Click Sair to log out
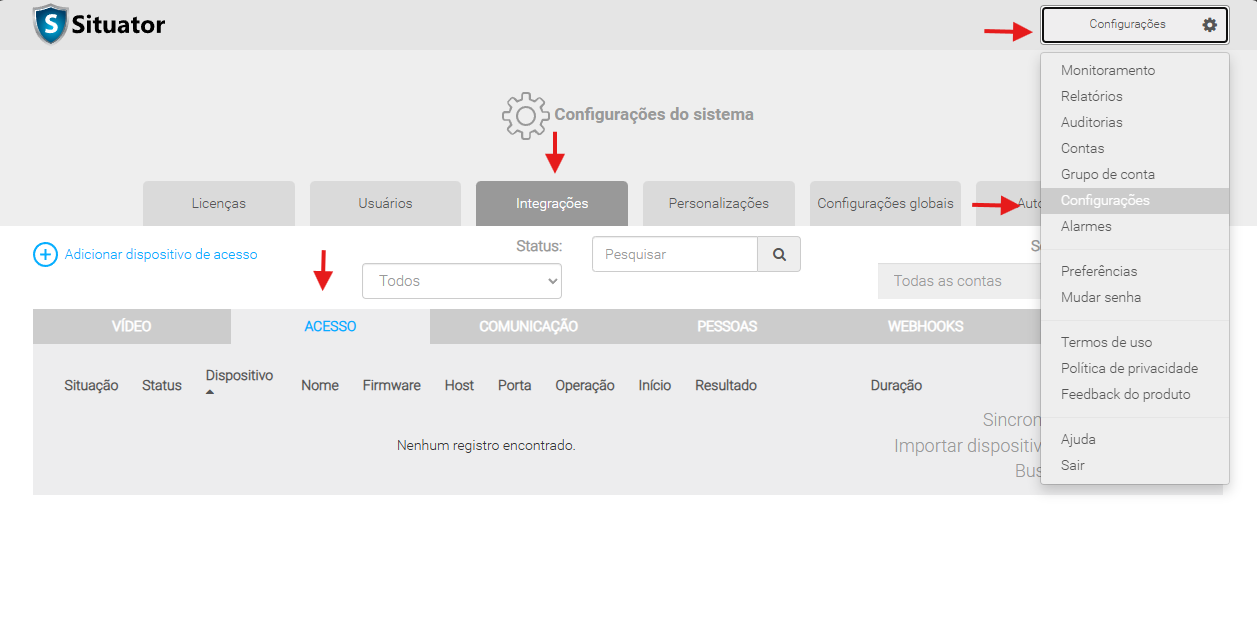Screen dimensions: 1257x622 pos(1072,465)
